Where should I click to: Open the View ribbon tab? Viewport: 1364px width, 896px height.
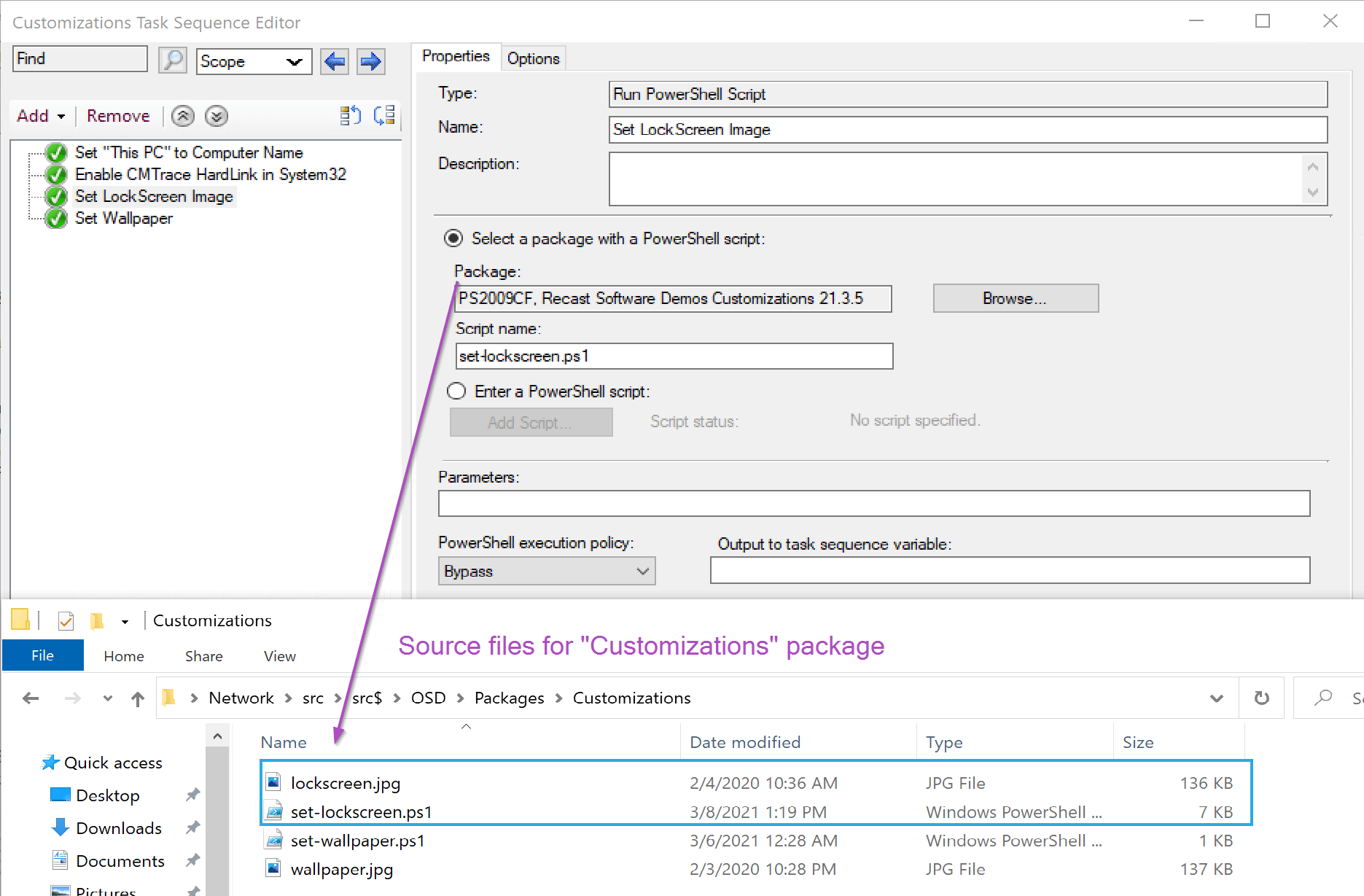pos(279,656)
